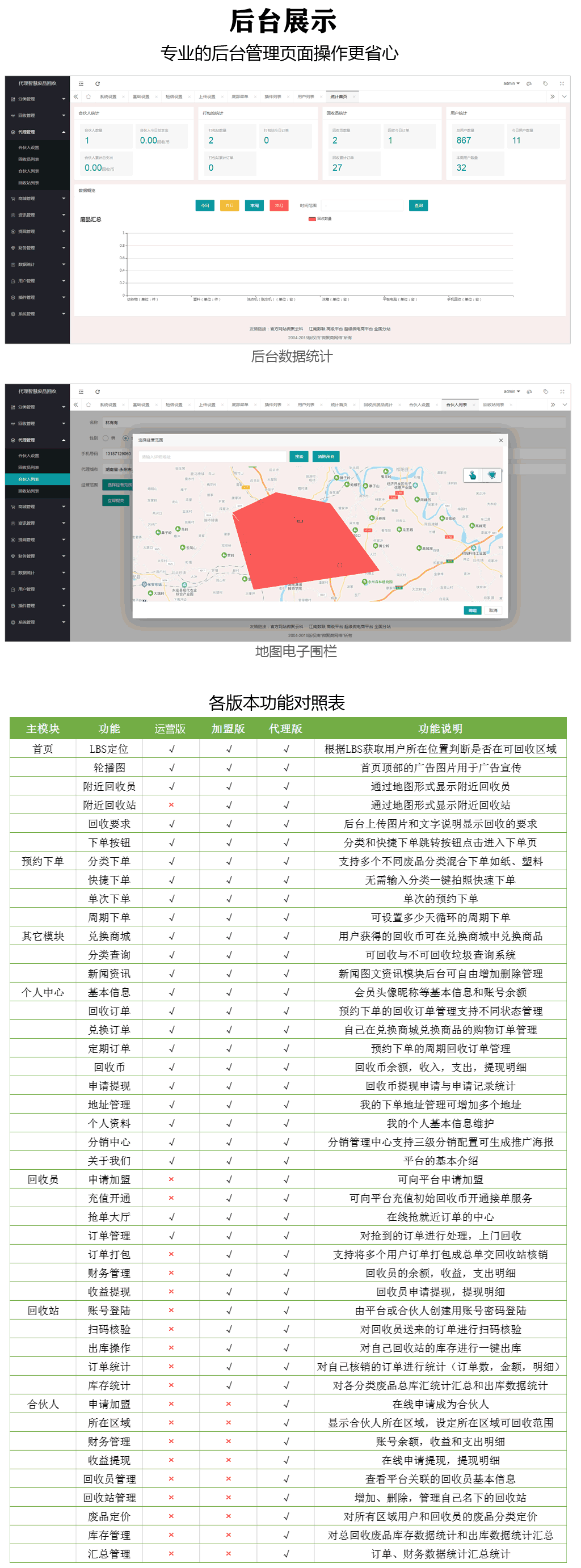Collapse 代理管理 in the lower screenshot sidebar

point(37,440)
